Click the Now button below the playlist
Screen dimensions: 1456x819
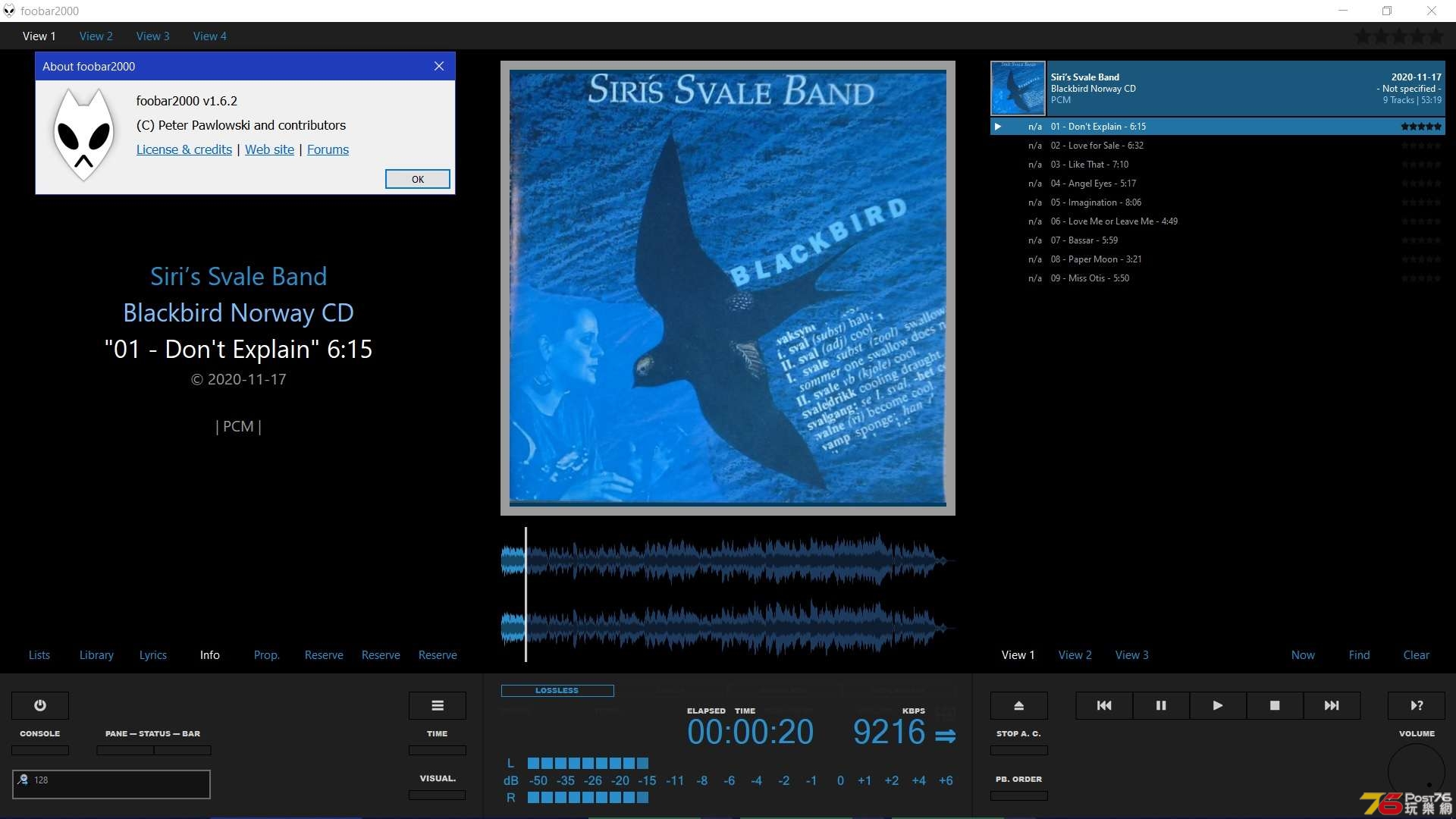coord(1304,654)
